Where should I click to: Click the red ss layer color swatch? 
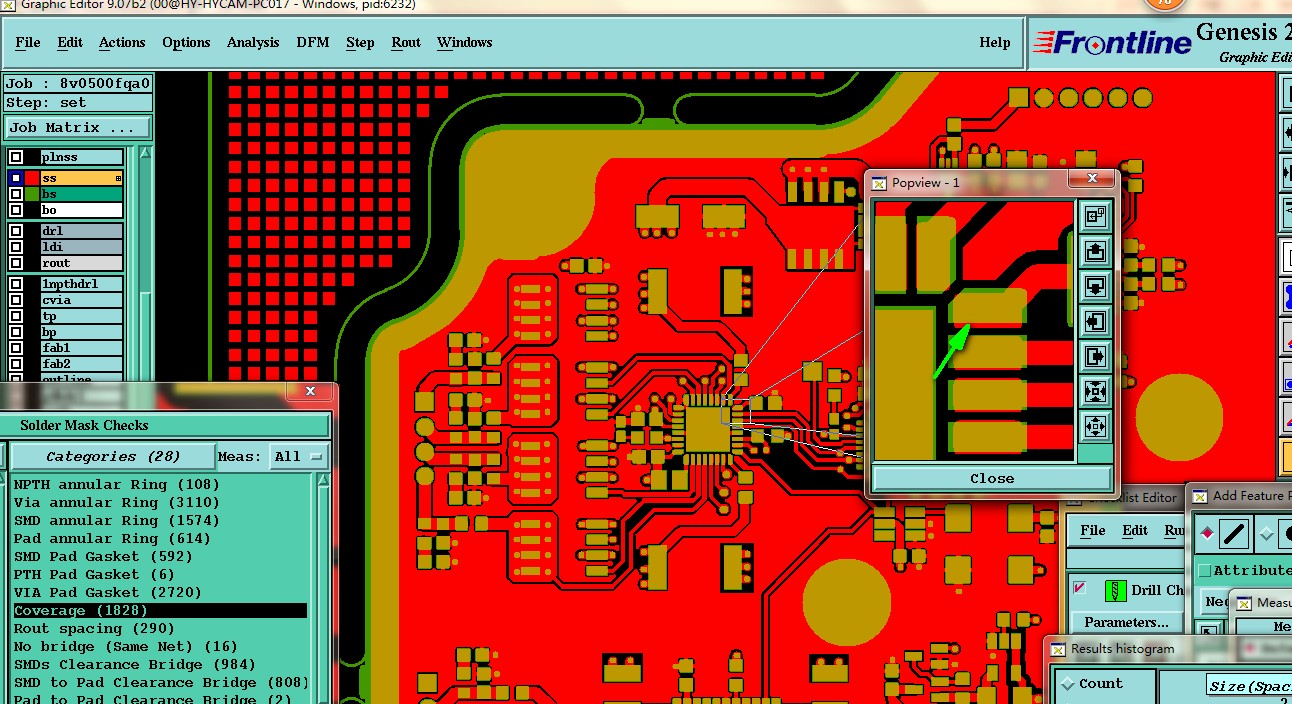click(33, 178)
